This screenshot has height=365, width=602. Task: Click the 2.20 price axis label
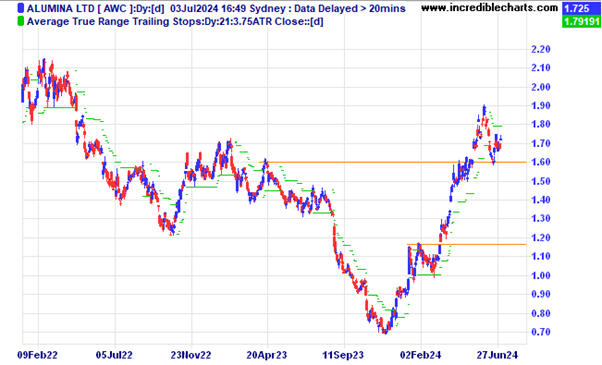[x=541, y=49]
